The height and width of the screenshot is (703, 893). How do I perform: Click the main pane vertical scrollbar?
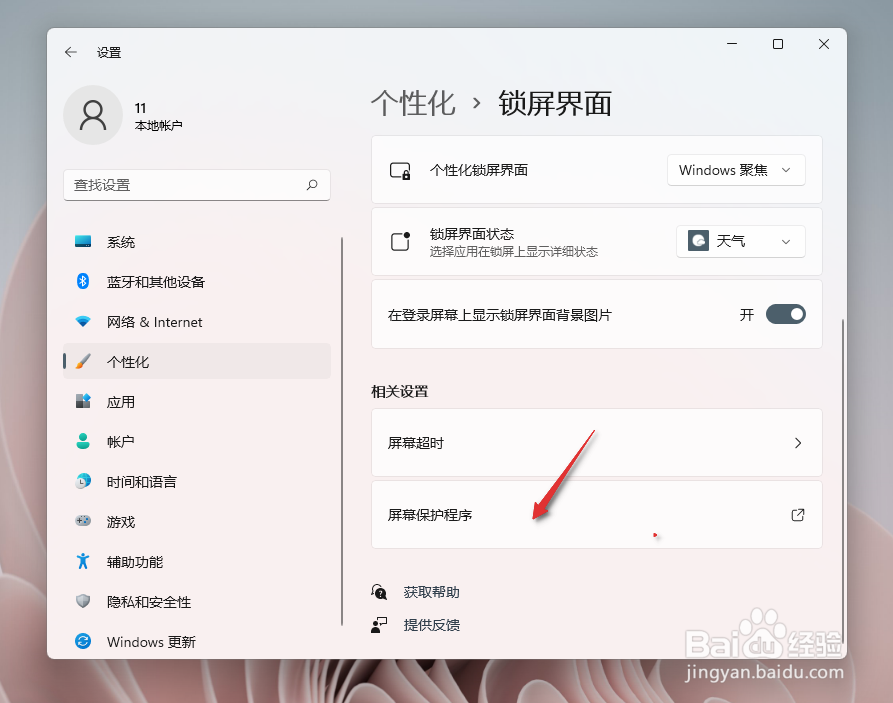click(x=842, y=483)
